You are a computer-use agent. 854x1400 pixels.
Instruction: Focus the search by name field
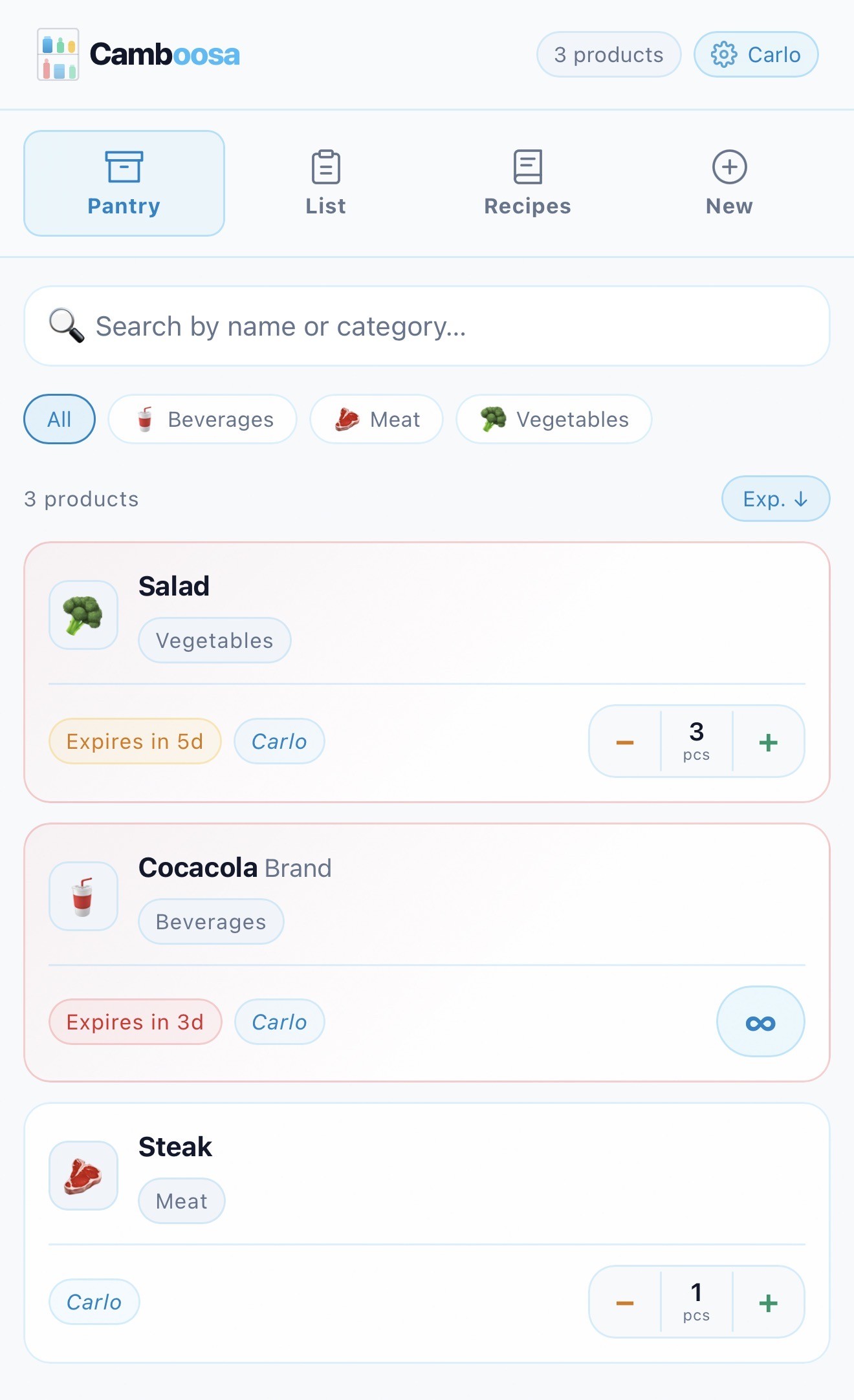point(427,326)
